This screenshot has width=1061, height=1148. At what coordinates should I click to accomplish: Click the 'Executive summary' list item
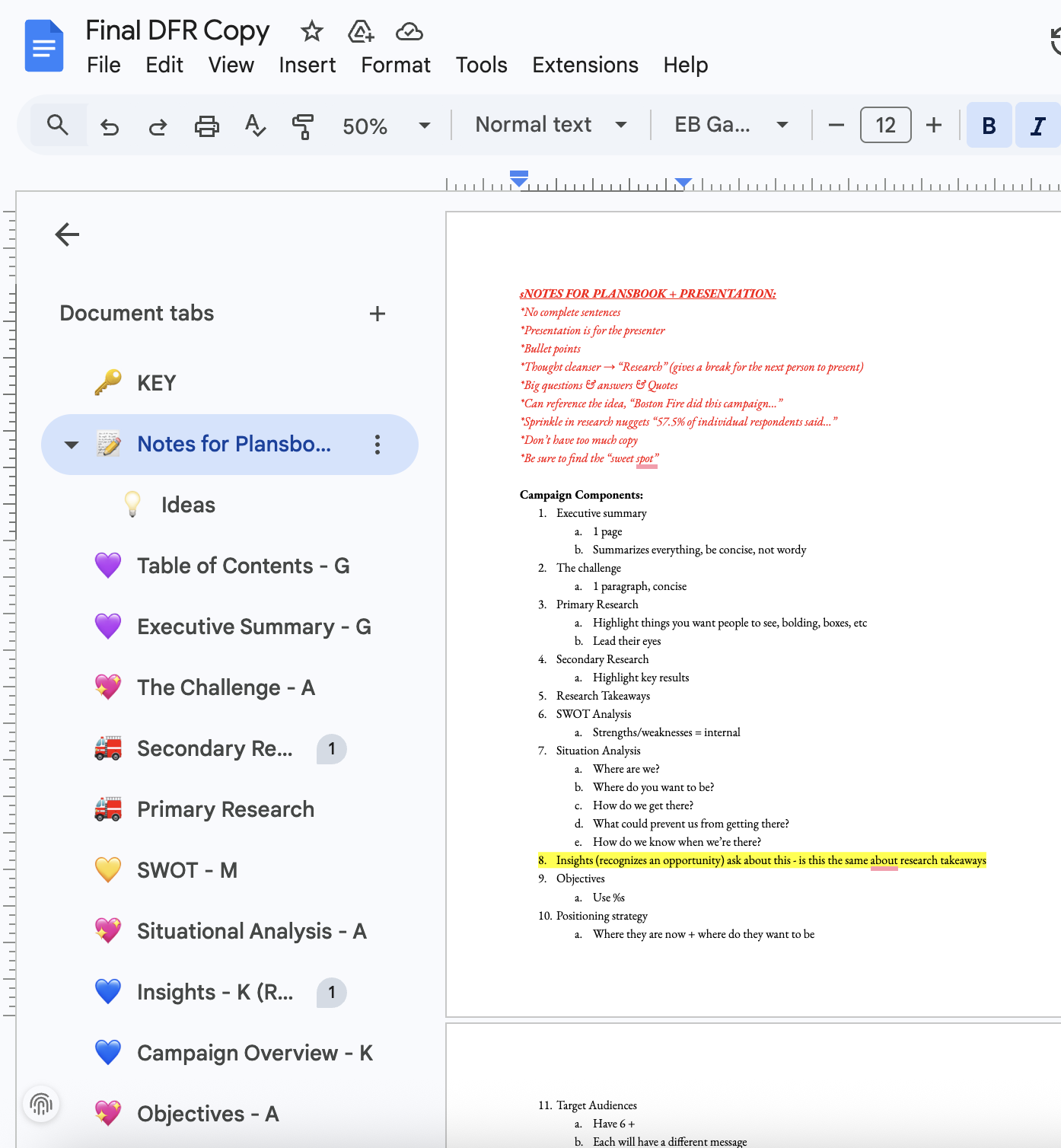click(x=601, y=513)
